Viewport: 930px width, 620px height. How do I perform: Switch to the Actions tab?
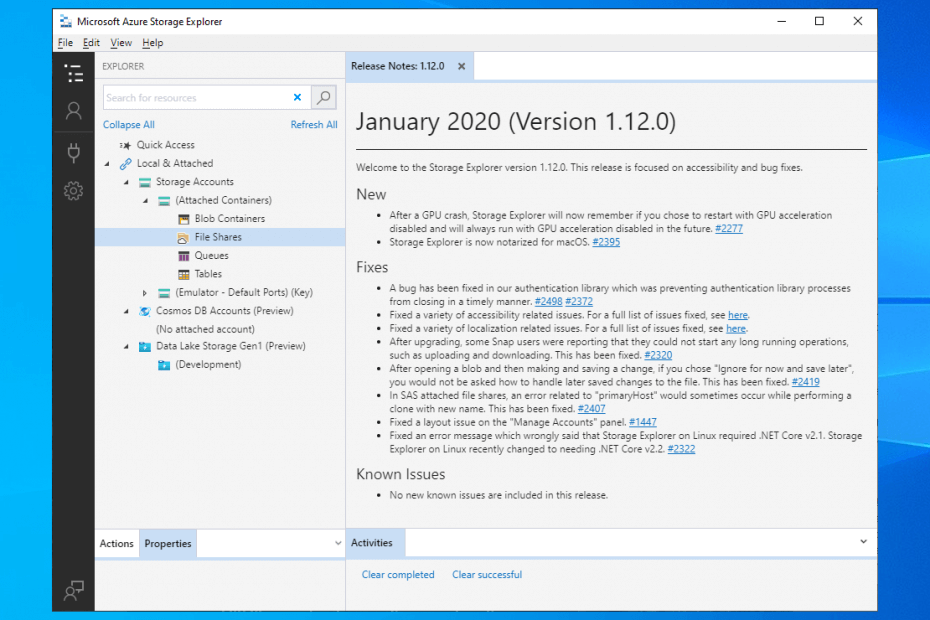pyautogui.click(x=116, y=542)
